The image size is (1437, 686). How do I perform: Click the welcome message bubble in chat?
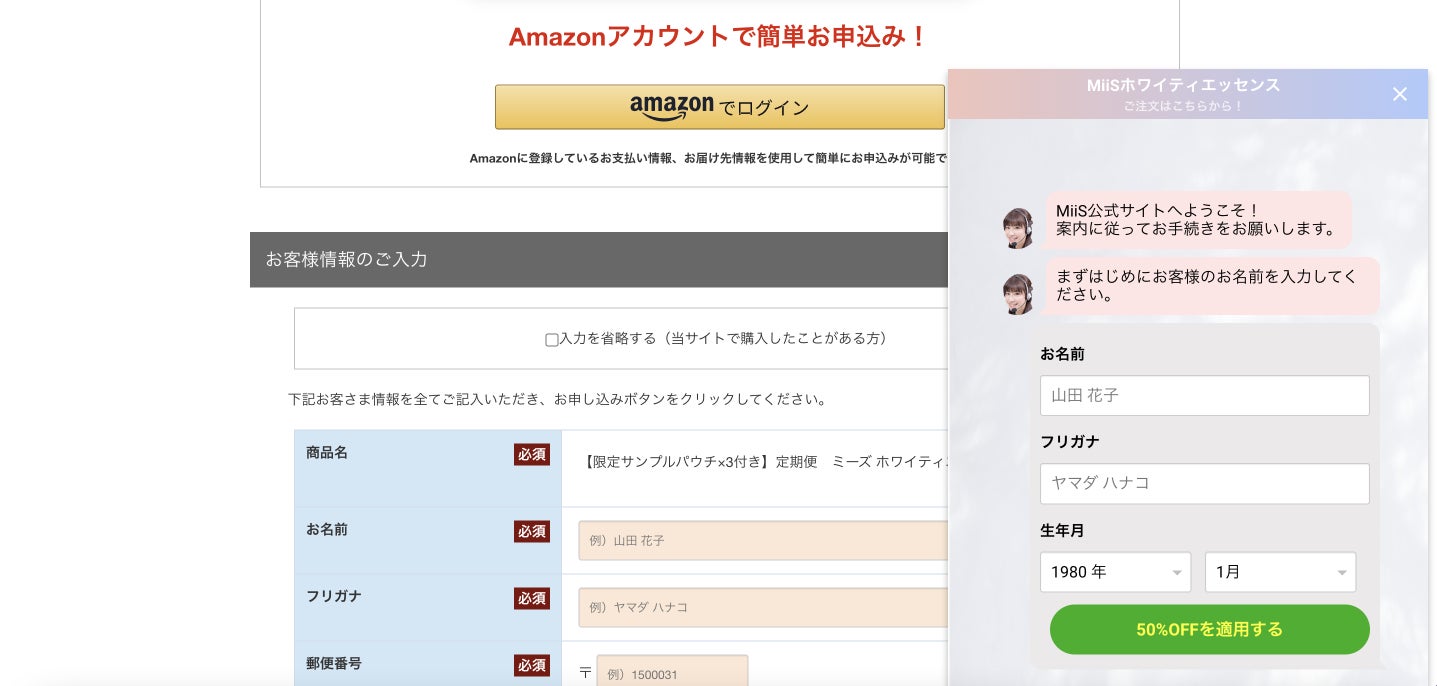click(1197, 219)
